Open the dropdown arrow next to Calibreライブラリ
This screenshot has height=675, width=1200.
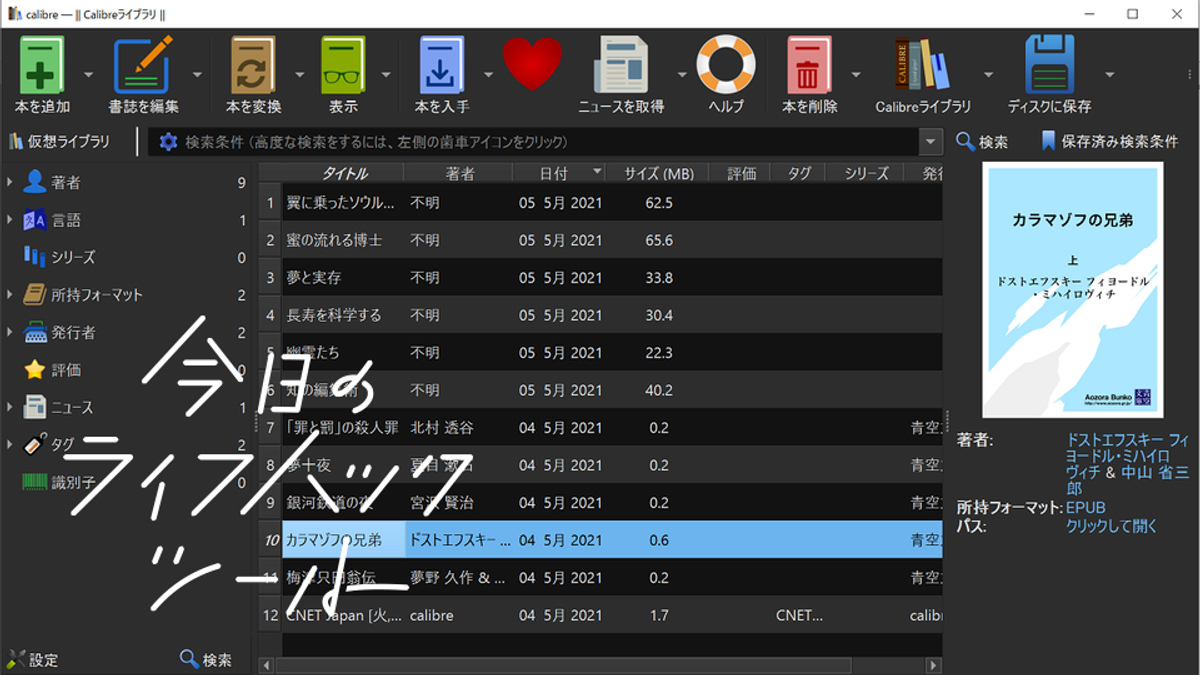989,74
